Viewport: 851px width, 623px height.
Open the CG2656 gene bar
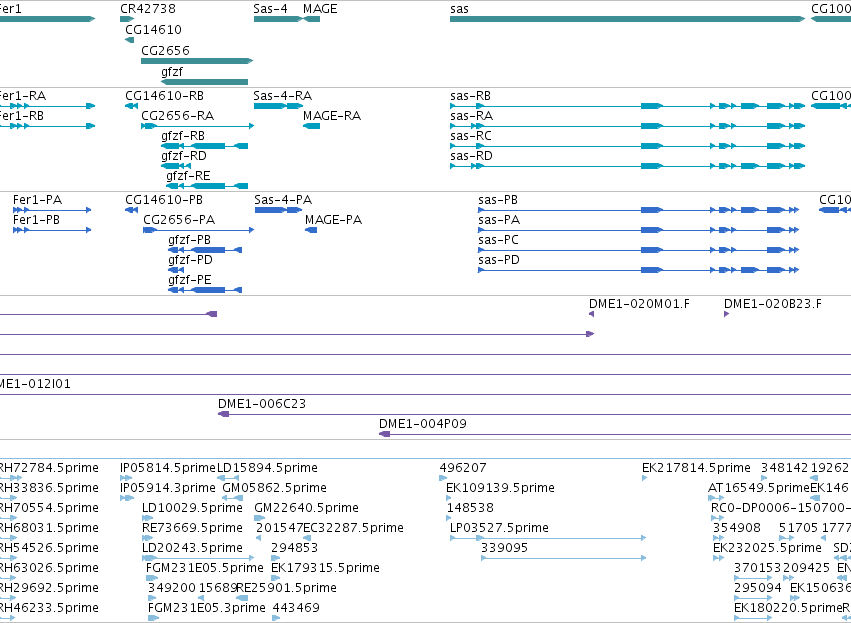[x=197, y=61]
